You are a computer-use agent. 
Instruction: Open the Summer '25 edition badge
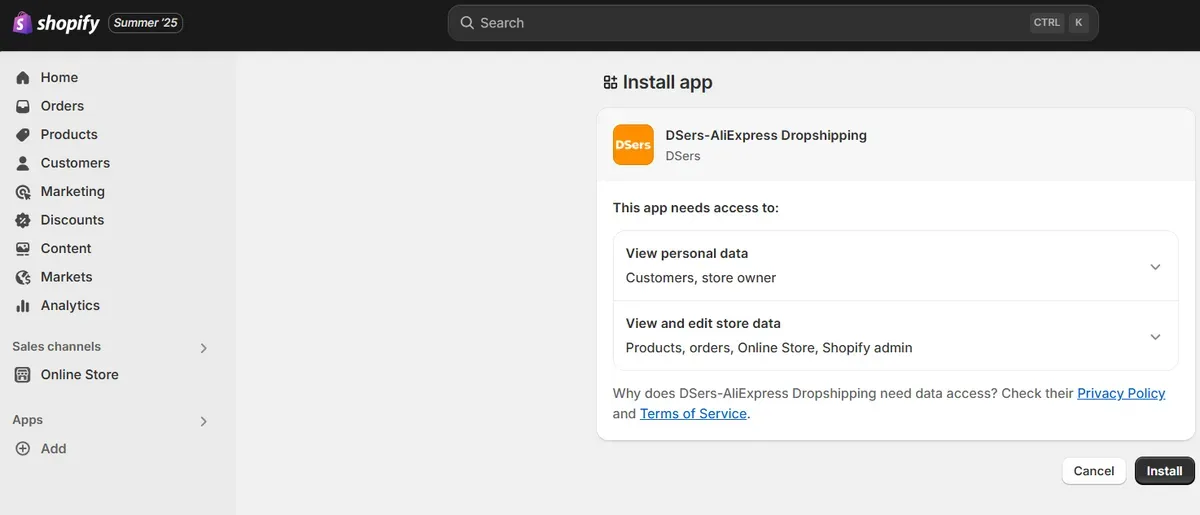click(x=145, y=23)
